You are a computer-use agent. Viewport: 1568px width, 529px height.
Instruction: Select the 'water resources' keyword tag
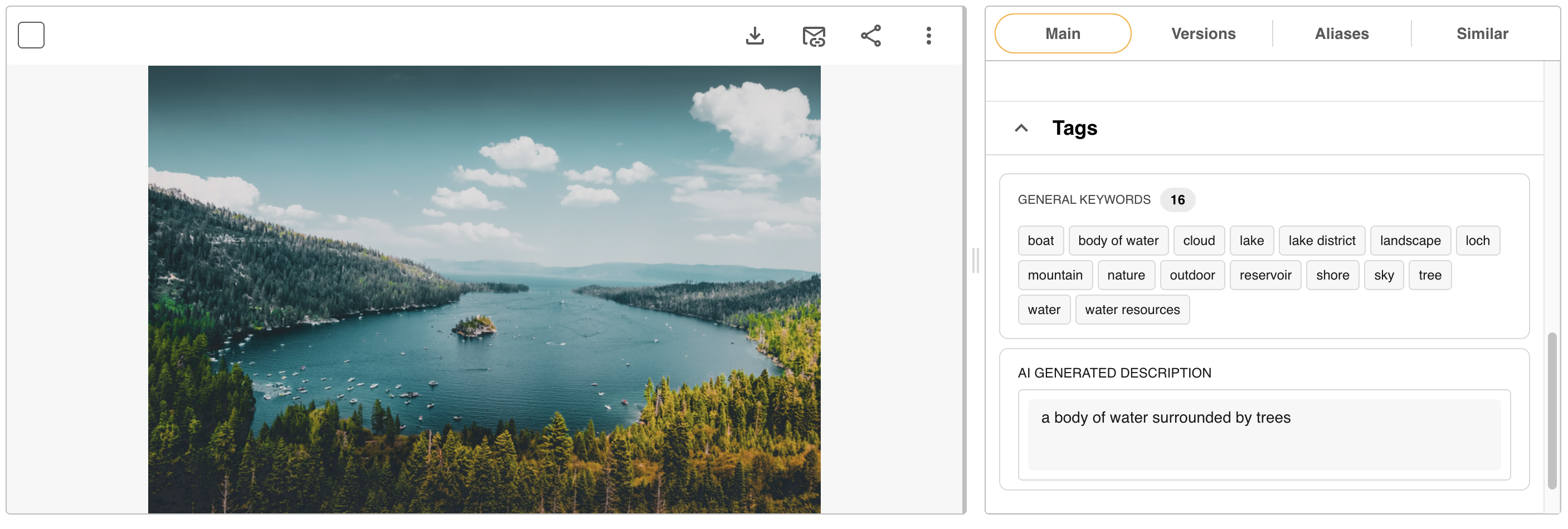tap(1132, 310)
